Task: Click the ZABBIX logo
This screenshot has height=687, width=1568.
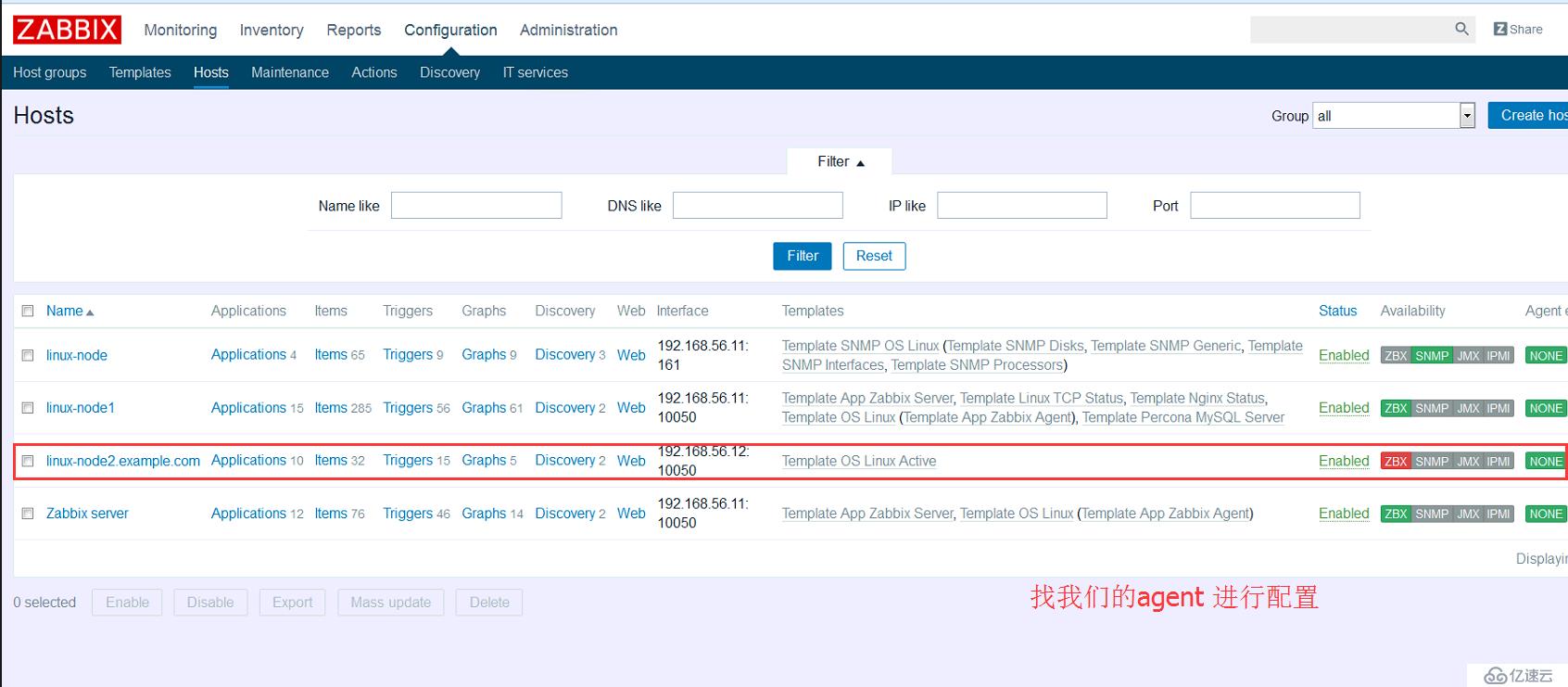Action: click(x=67, y=30)
